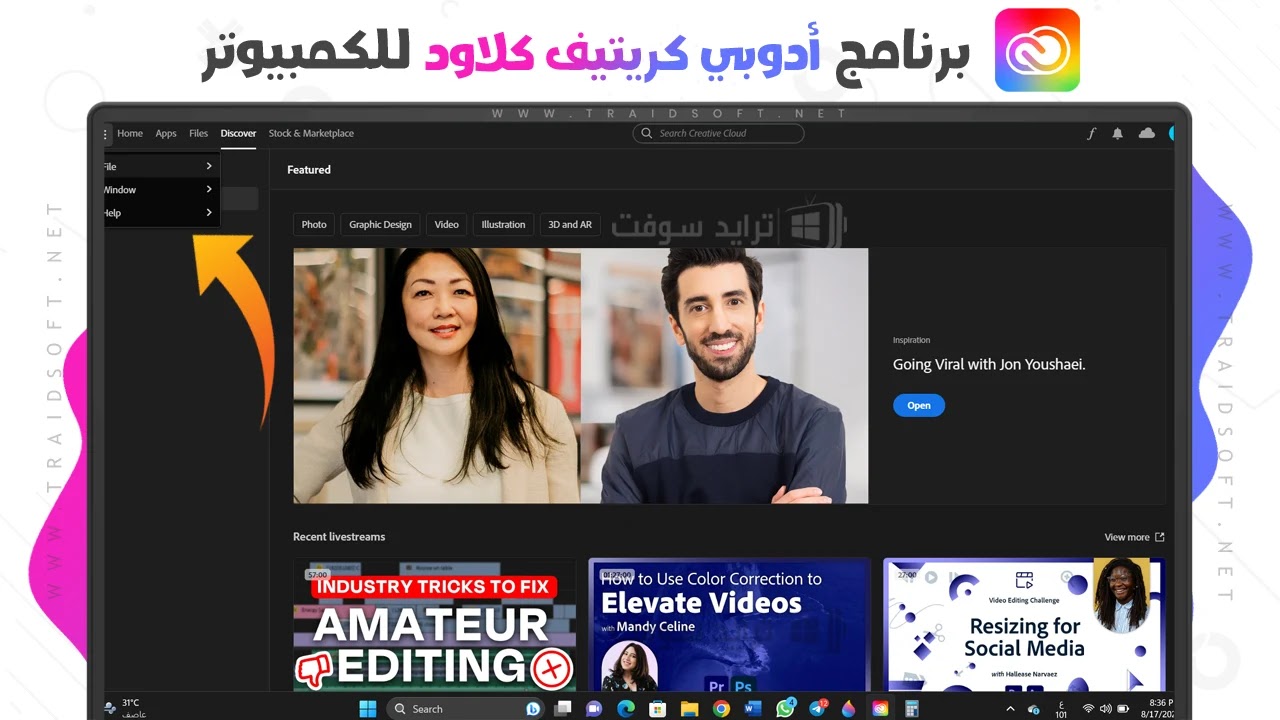Click View more under Recent livestreams
Screen dimensions: 1280x720
1128,537
